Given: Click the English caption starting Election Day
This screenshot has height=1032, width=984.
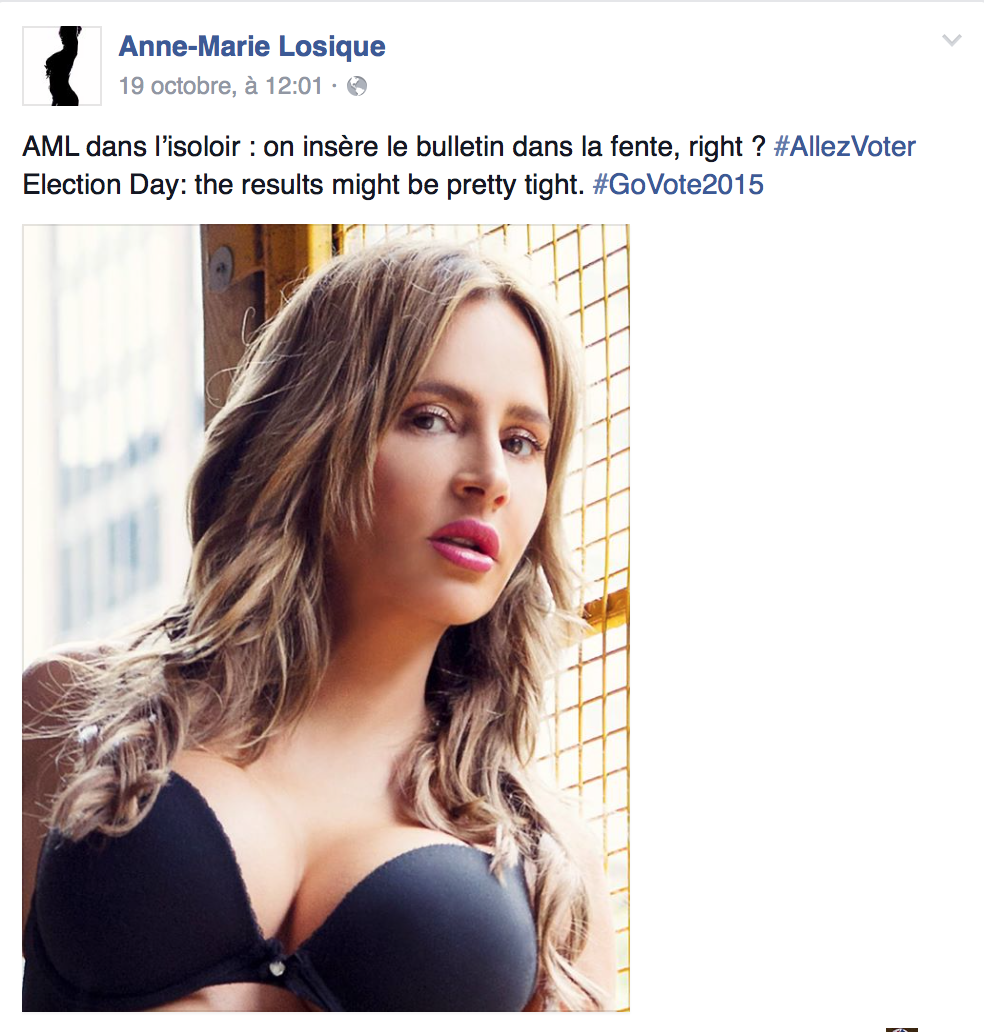Looking at the screenshot, I should [303, 185].
